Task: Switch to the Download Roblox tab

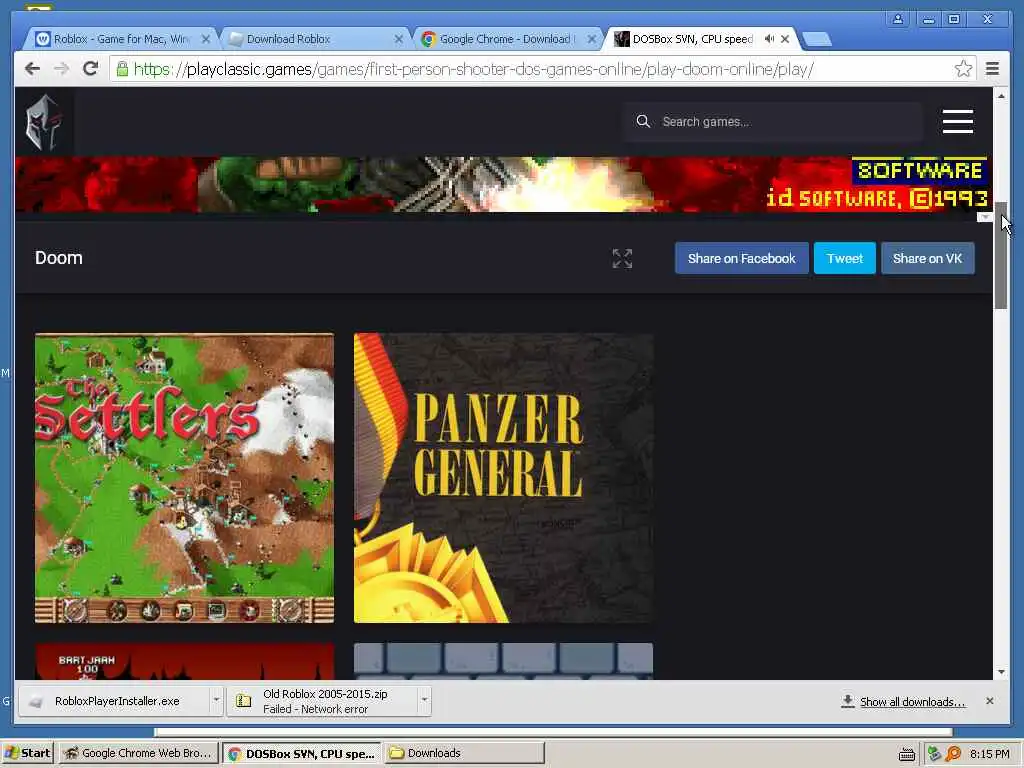Action: point(316,39)
